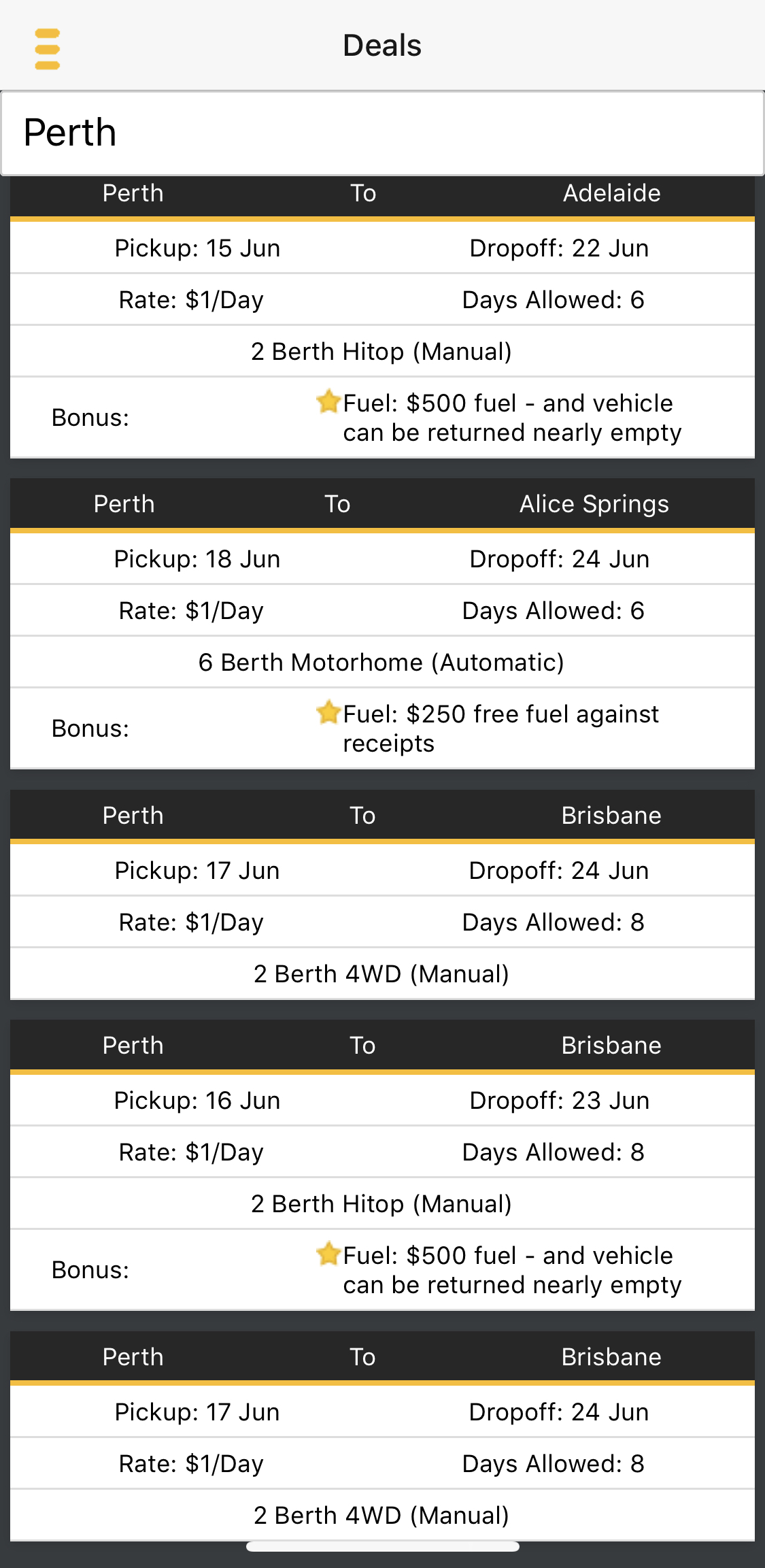Screen dimensions: 765x1568
Task: Tap the $250 free fuel against receipts text
Action: (501, 729)
